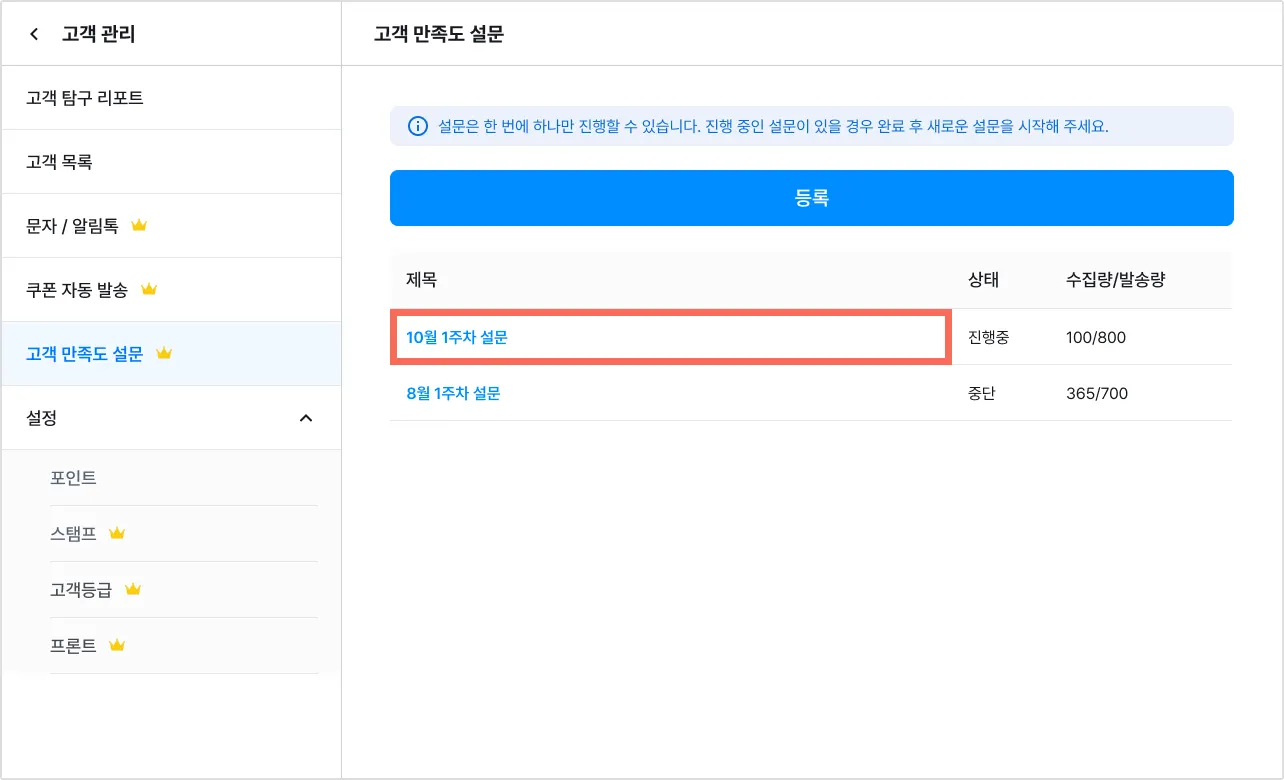Screen dimensions: 1284x780
Task: Click the crown icon beside 고객 만족도 설문
Action: click(x=164, y=354)
